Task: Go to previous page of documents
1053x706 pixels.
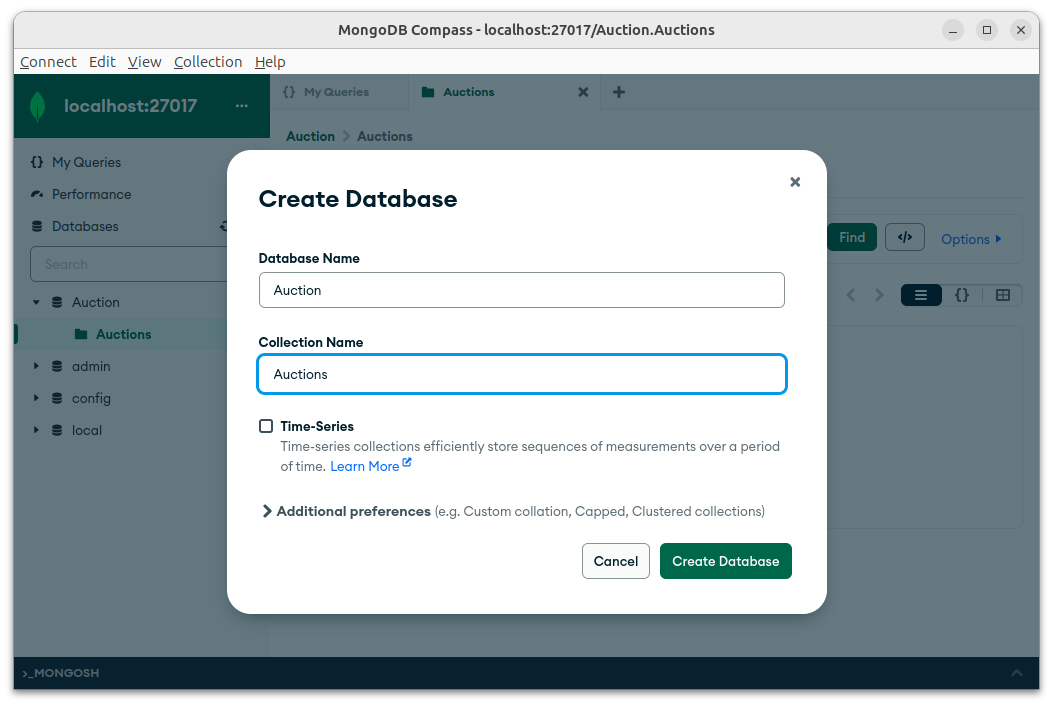Action: (851, 296)
